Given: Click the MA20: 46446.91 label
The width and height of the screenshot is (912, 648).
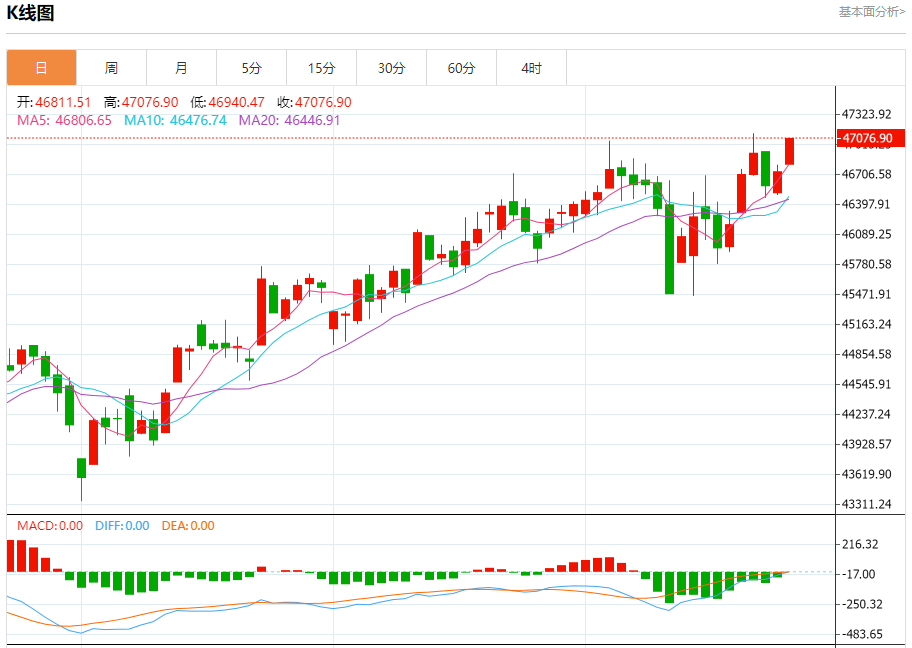Looking at the screenshot, I should [290, 120].
